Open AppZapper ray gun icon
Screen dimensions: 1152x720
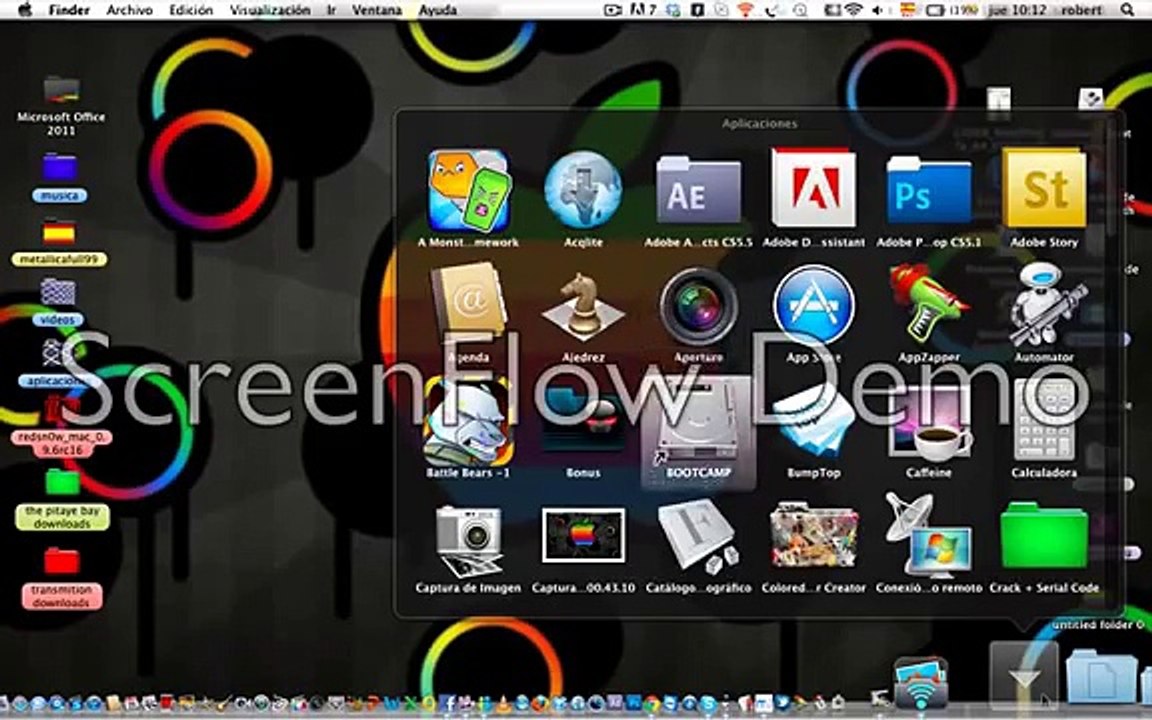(x=929, y=304)
